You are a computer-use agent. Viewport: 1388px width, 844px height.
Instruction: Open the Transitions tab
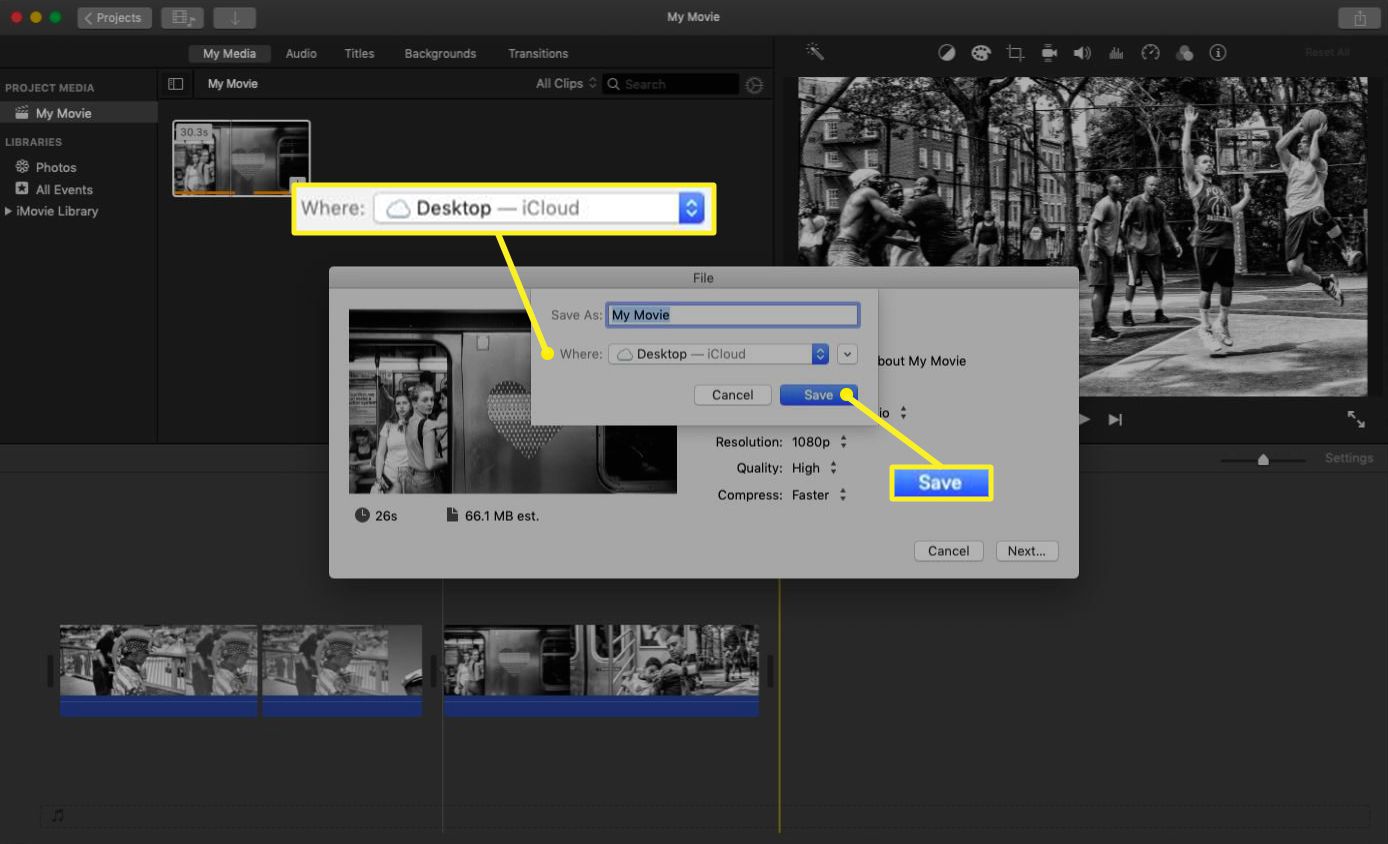[538, 54]
